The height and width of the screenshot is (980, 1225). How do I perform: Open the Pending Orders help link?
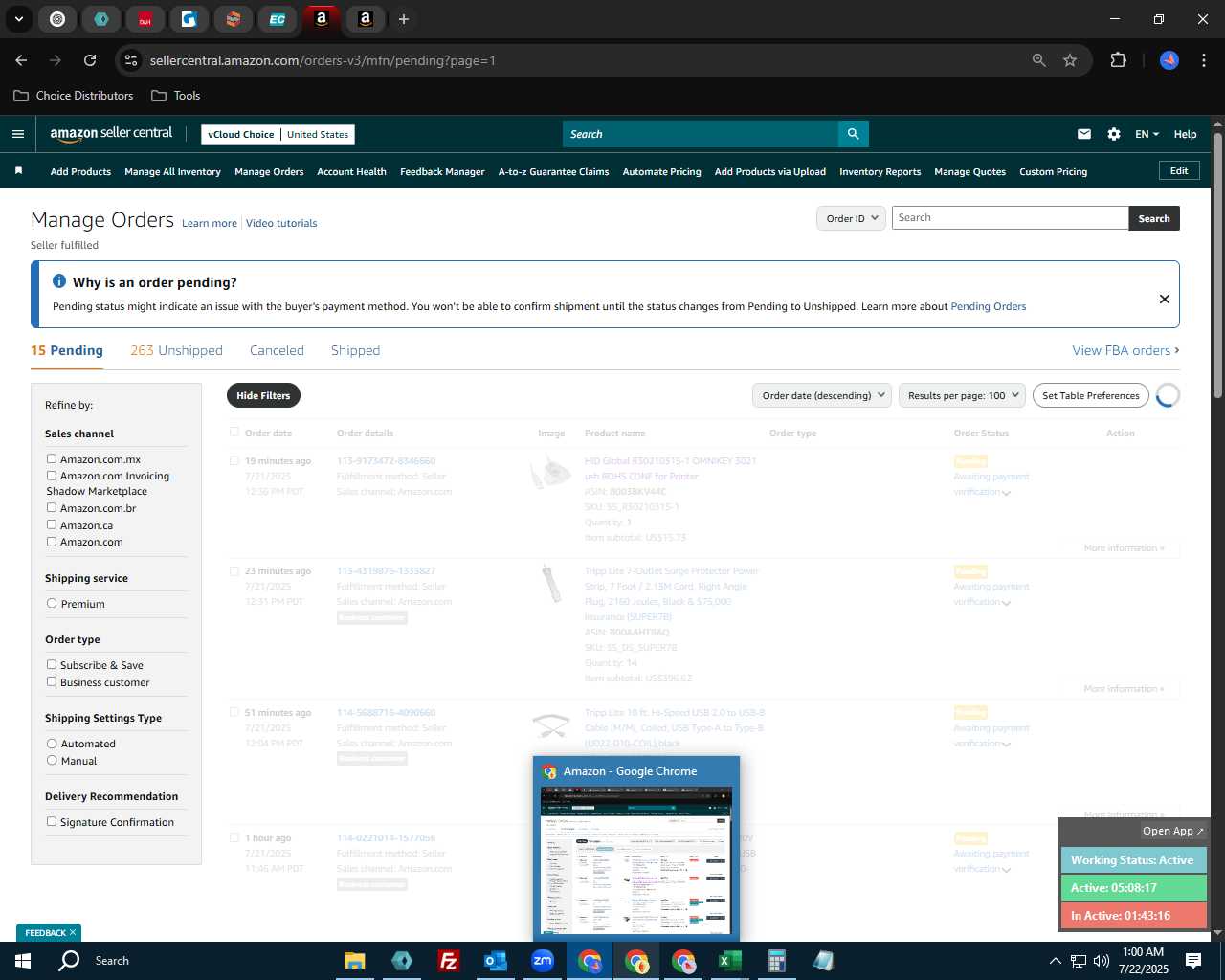988,306
